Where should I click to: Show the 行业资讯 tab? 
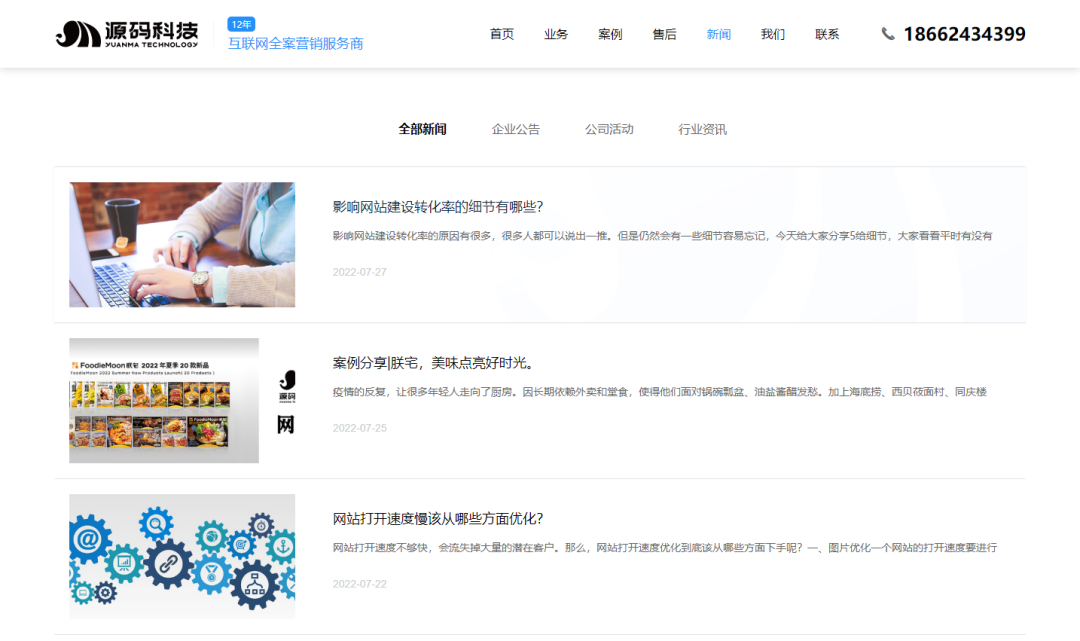pos(702,129)
